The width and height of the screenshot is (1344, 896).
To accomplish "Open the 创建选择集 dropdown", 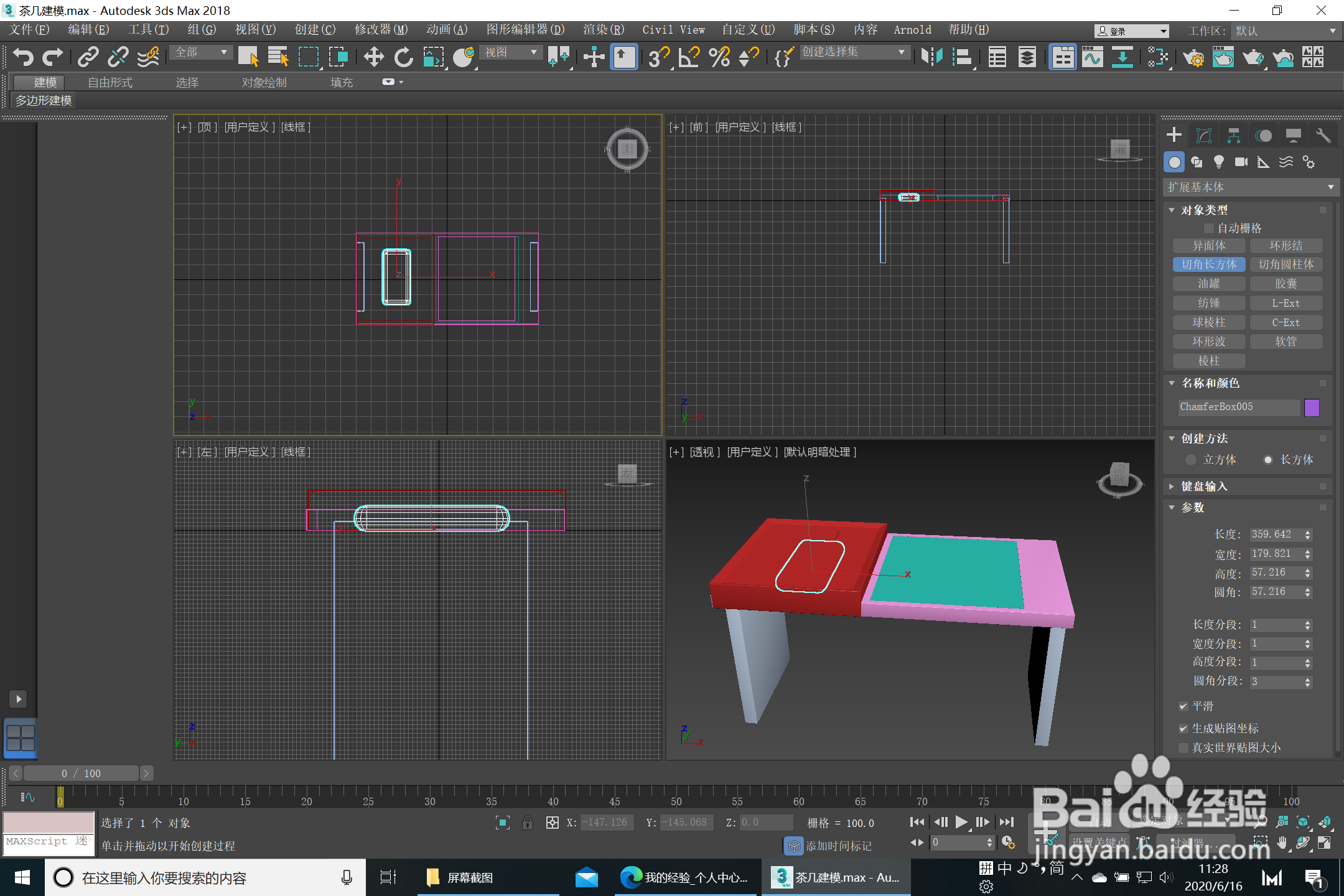I will coord(854,52).
